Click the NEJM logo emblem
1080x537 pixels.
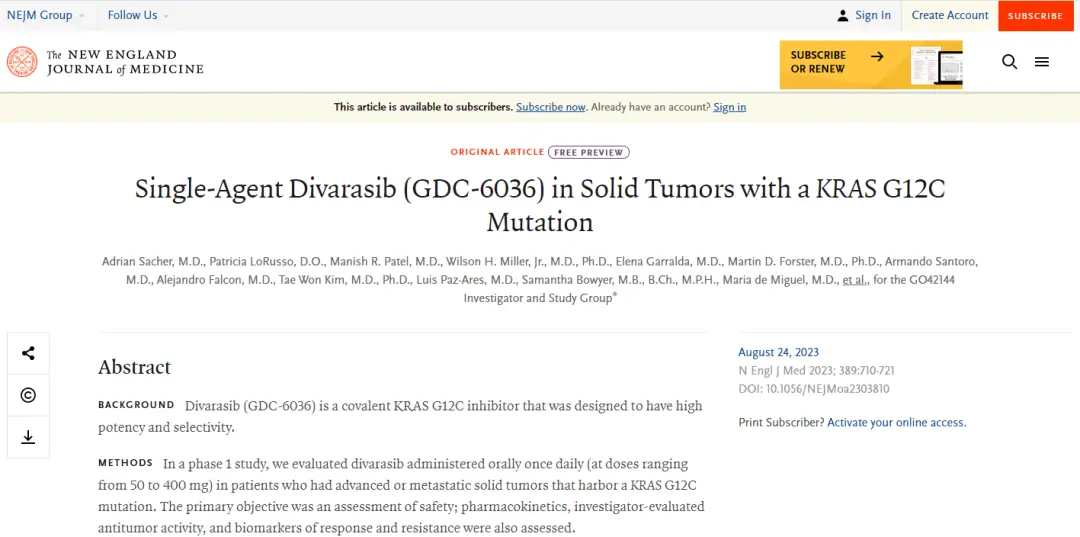22,62
